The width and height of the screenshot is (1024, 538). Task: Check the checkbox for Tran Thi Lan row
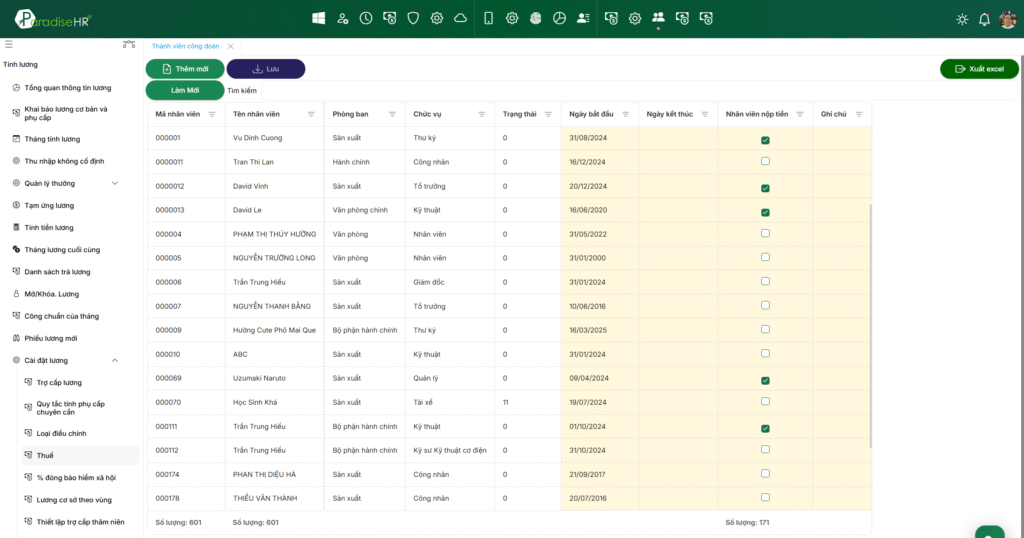[765, 161]
